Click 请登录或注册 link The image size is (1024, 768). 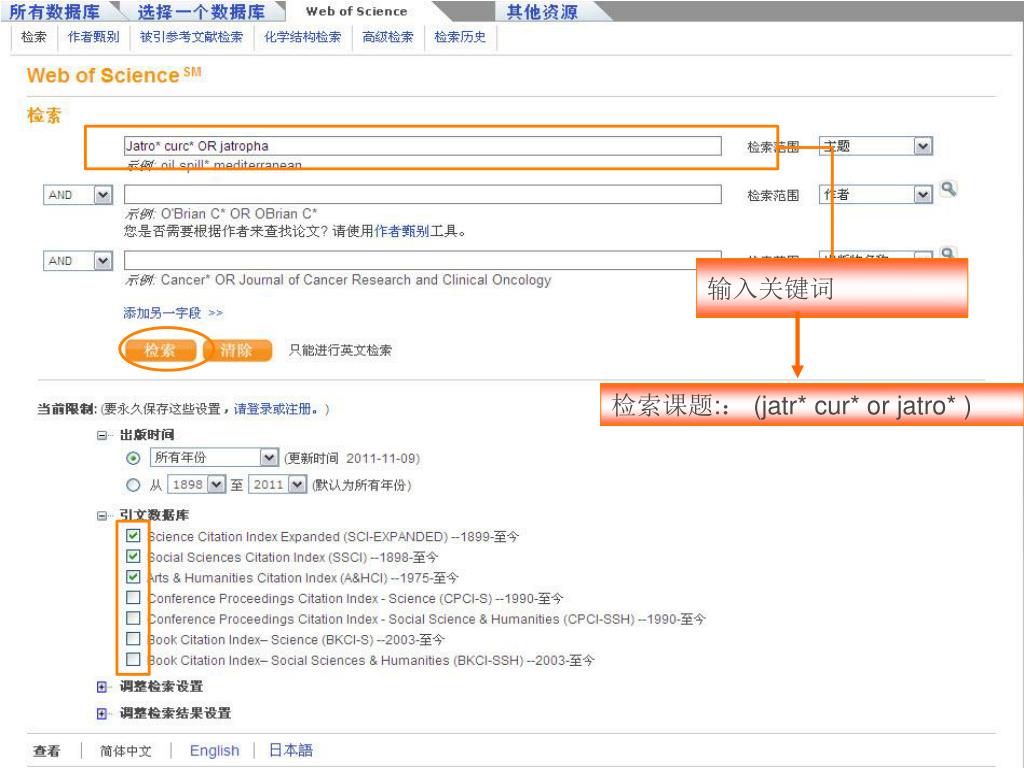272,409
